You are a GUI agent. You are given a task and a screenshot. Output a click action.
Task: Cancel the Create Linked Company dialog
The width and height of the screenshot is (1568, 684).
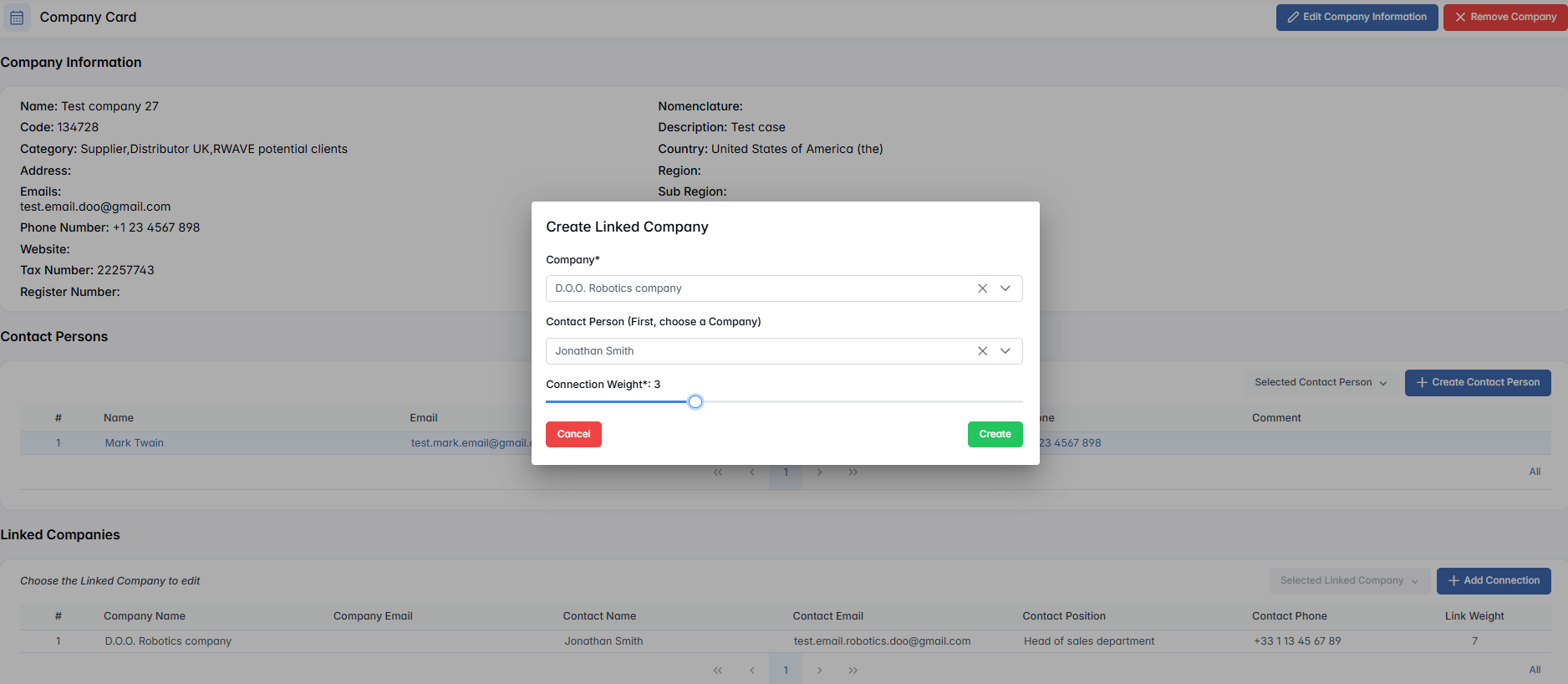coord(573,434)
